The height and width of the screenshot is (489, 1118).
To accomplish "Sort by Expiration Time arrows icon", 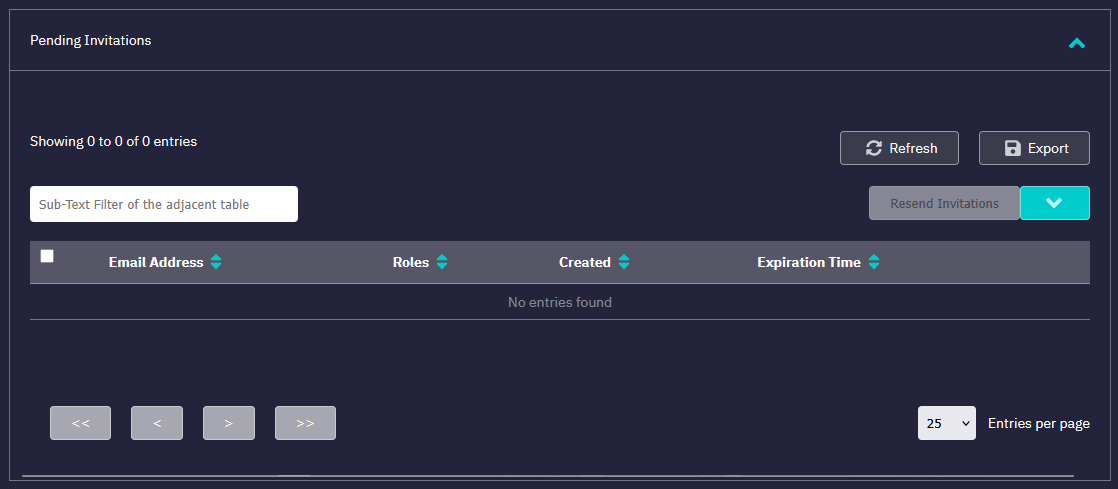I will pyautogui.click(x=874, y=262).
